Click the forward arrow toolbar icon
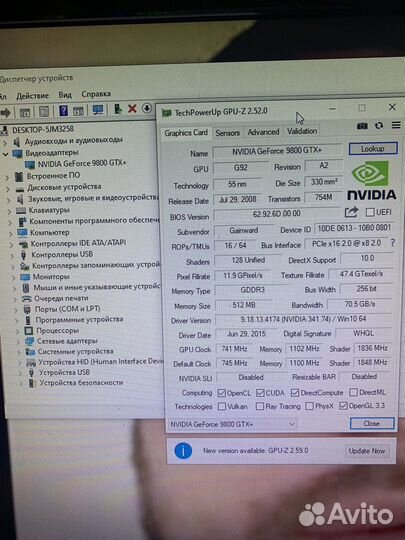The image size is (405, 540). coord(6,112)
